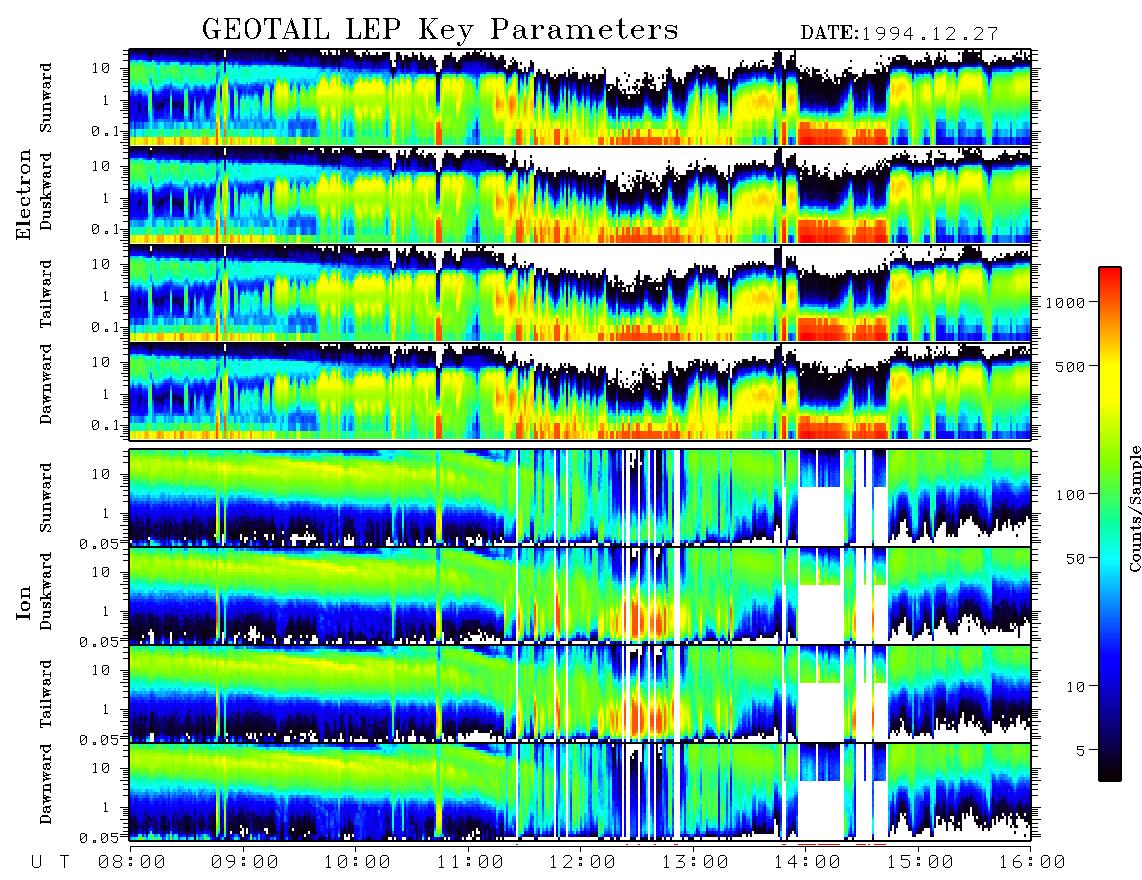Click the "5" color bar label
Image resolution: width=1142 pixels, height=880 pixels.
coord(1081,751)
